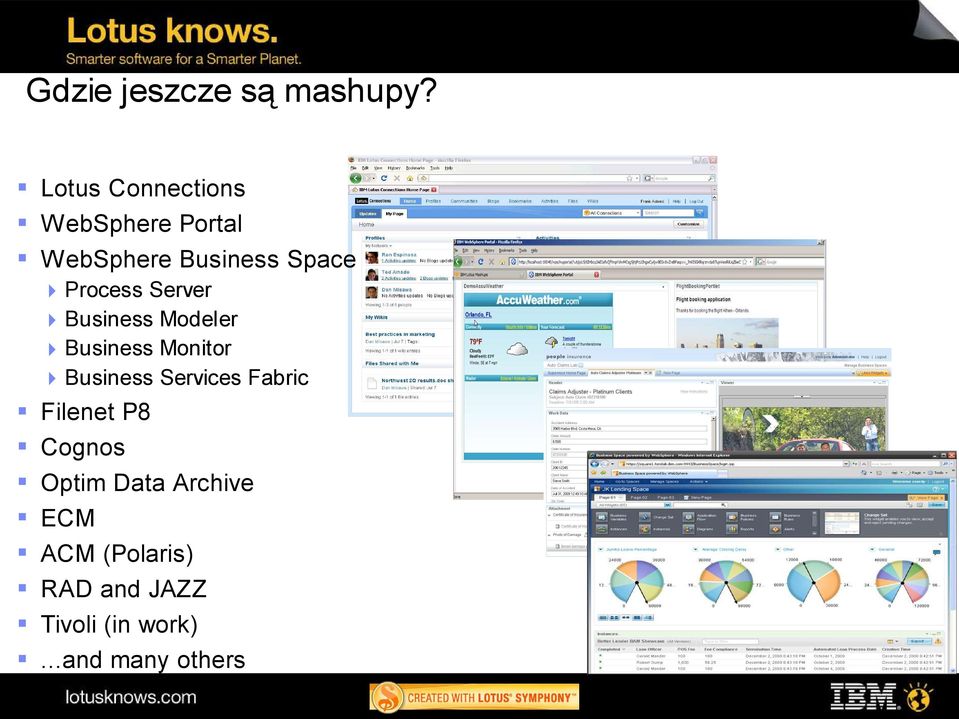Open Communities in Lotus Connections navigation
This screenshot has height=719, width=959.
[464, 201]
